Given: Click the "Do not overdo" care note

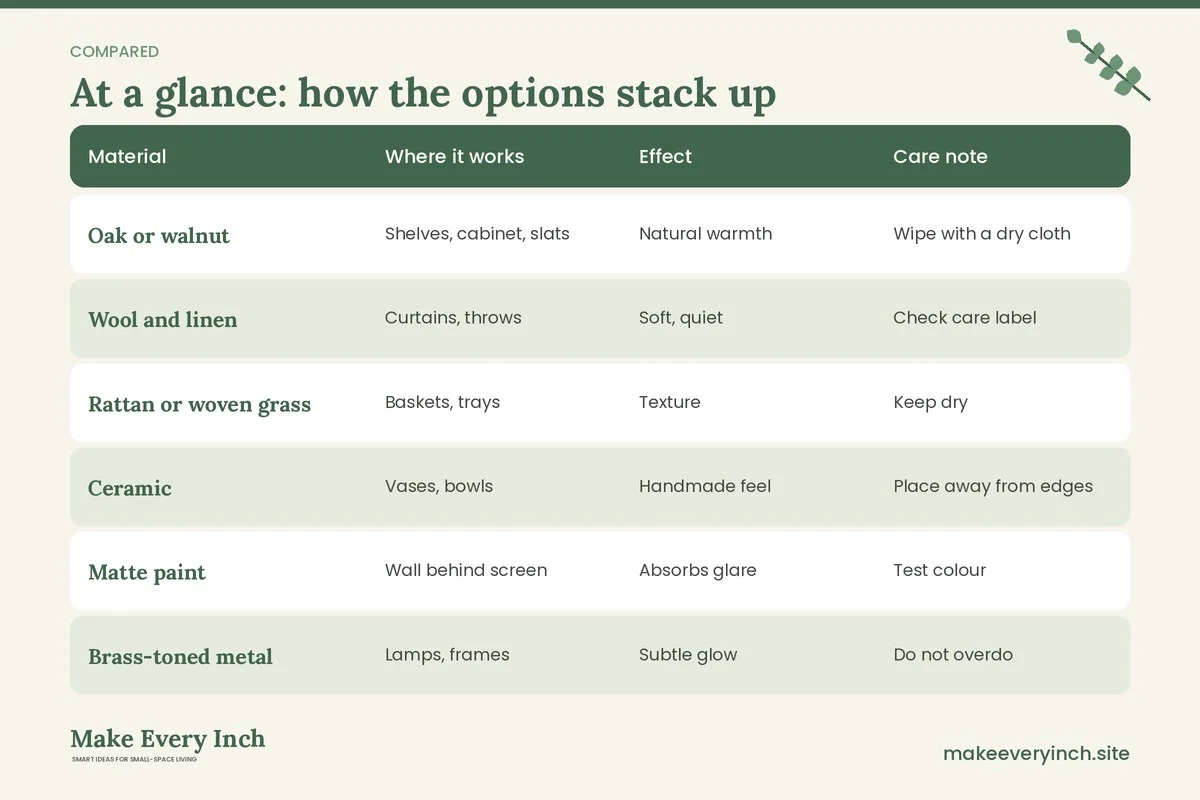Looking at the screenshot, I should tap(953, 654).
